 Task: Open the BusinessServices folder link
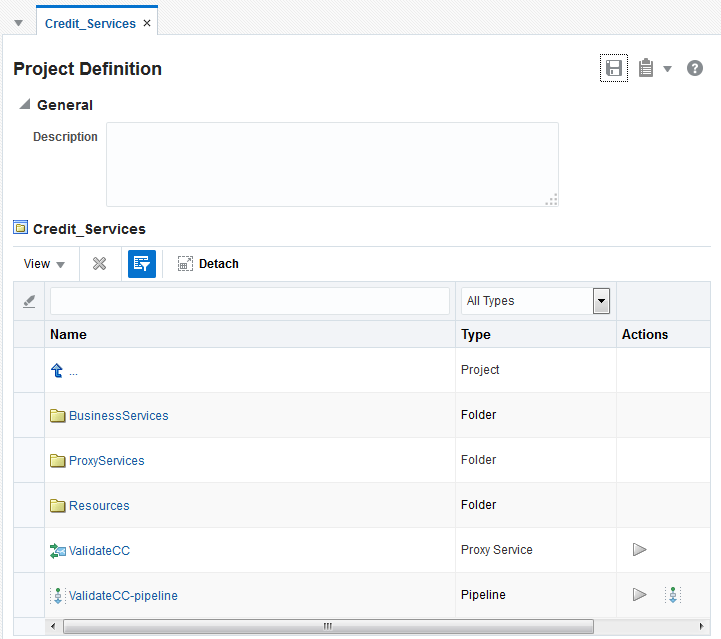(119, 416)
